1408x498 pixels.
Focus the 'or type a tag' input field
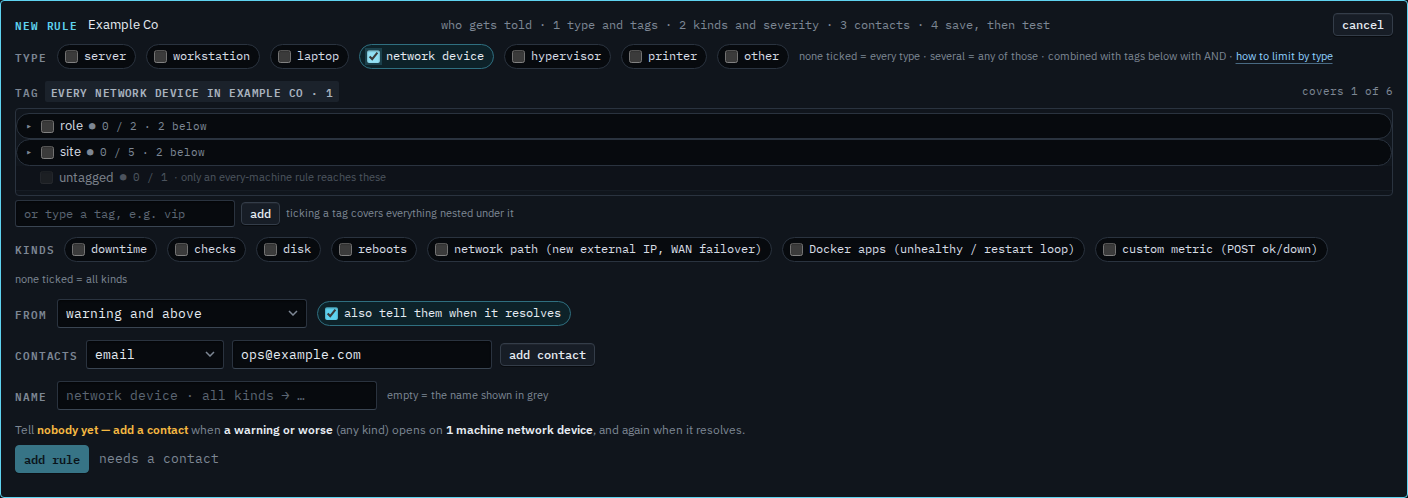point(125,214)
